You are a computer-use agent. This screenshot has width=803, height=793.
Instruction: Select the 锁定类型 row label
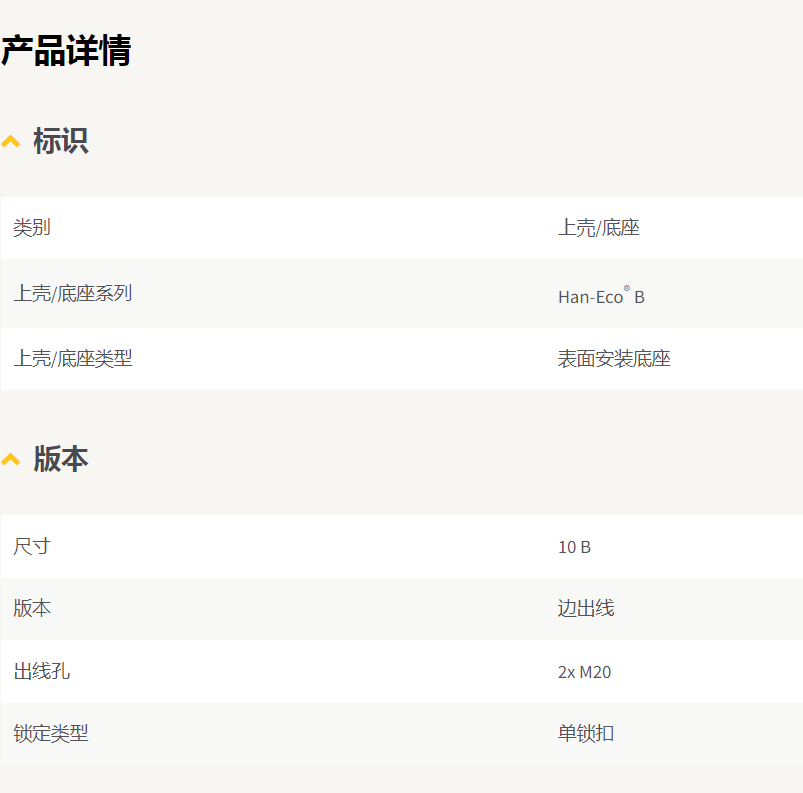tap(51, 734)
